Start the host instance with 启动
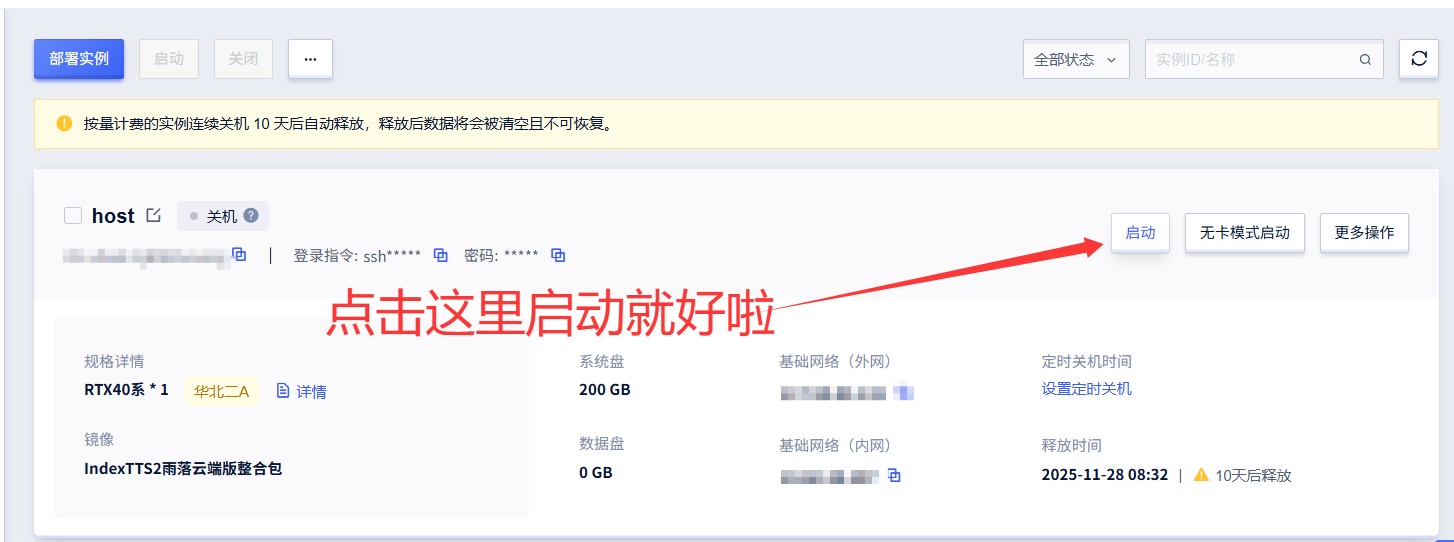 [1140, 233]
